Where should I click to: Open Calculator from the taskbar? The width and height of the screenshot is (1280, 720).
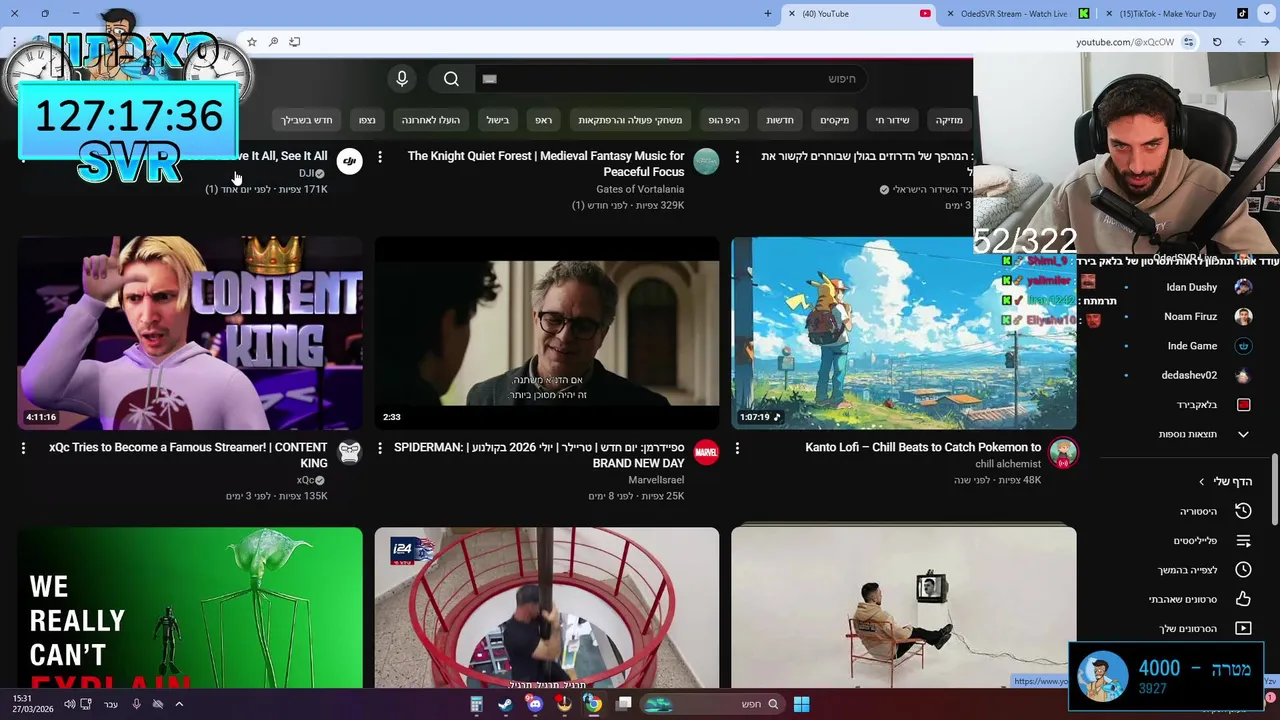pyautogui.click(x=477, y=704)
